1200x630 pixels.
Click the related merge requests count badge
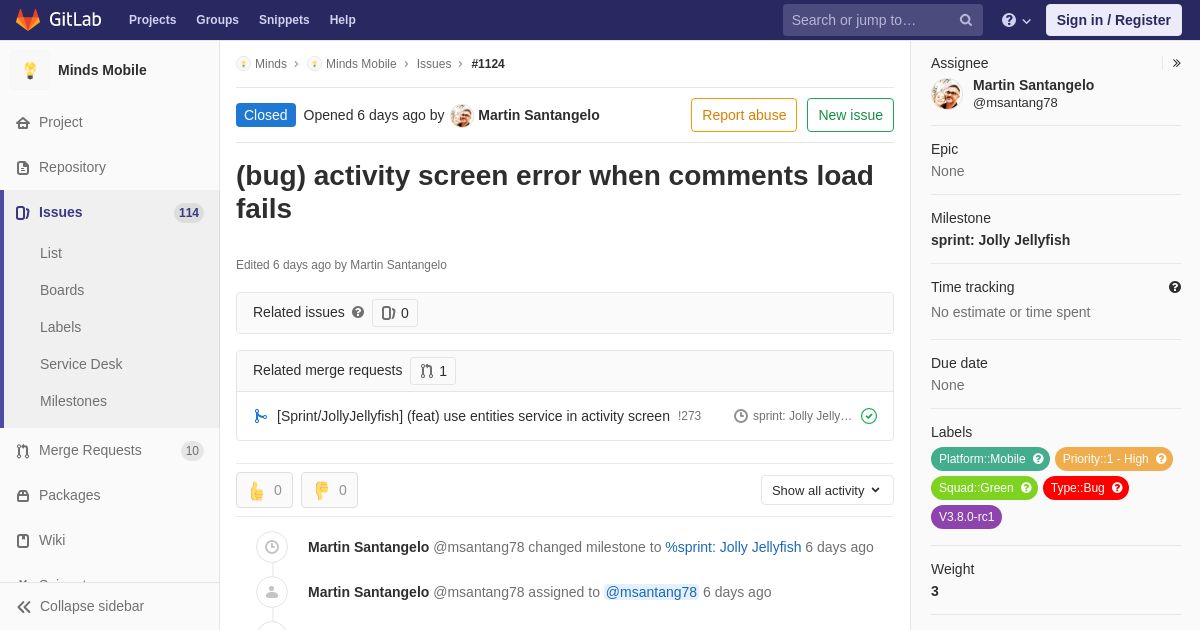433,371
